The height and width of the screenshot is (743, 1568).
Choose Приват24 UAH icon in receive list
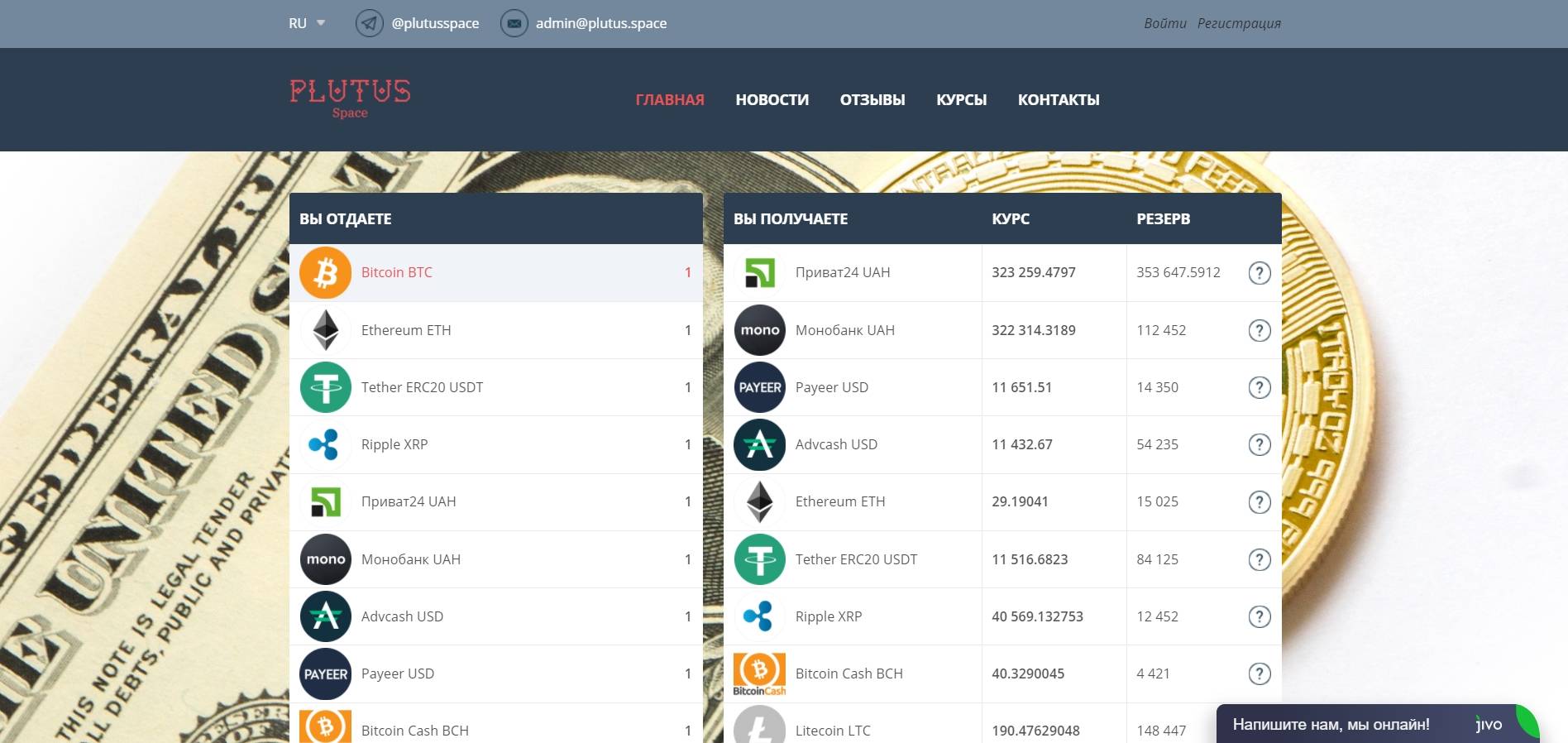760,272
